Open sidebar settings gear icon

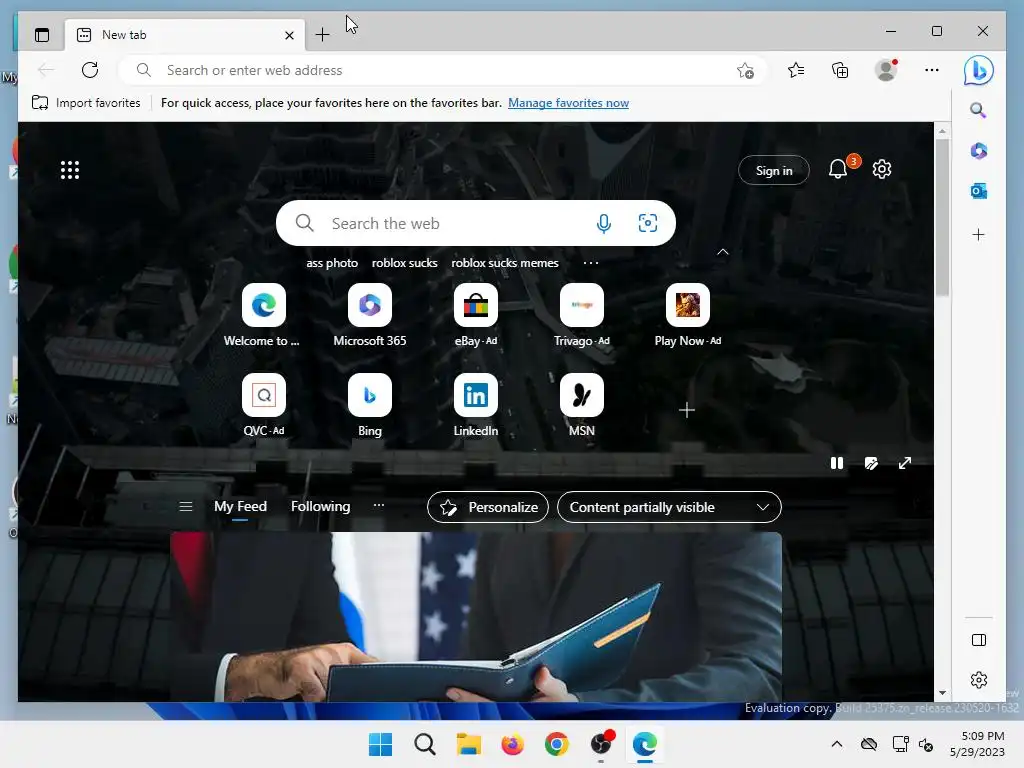pyautogui.click(x=978, y=680)
